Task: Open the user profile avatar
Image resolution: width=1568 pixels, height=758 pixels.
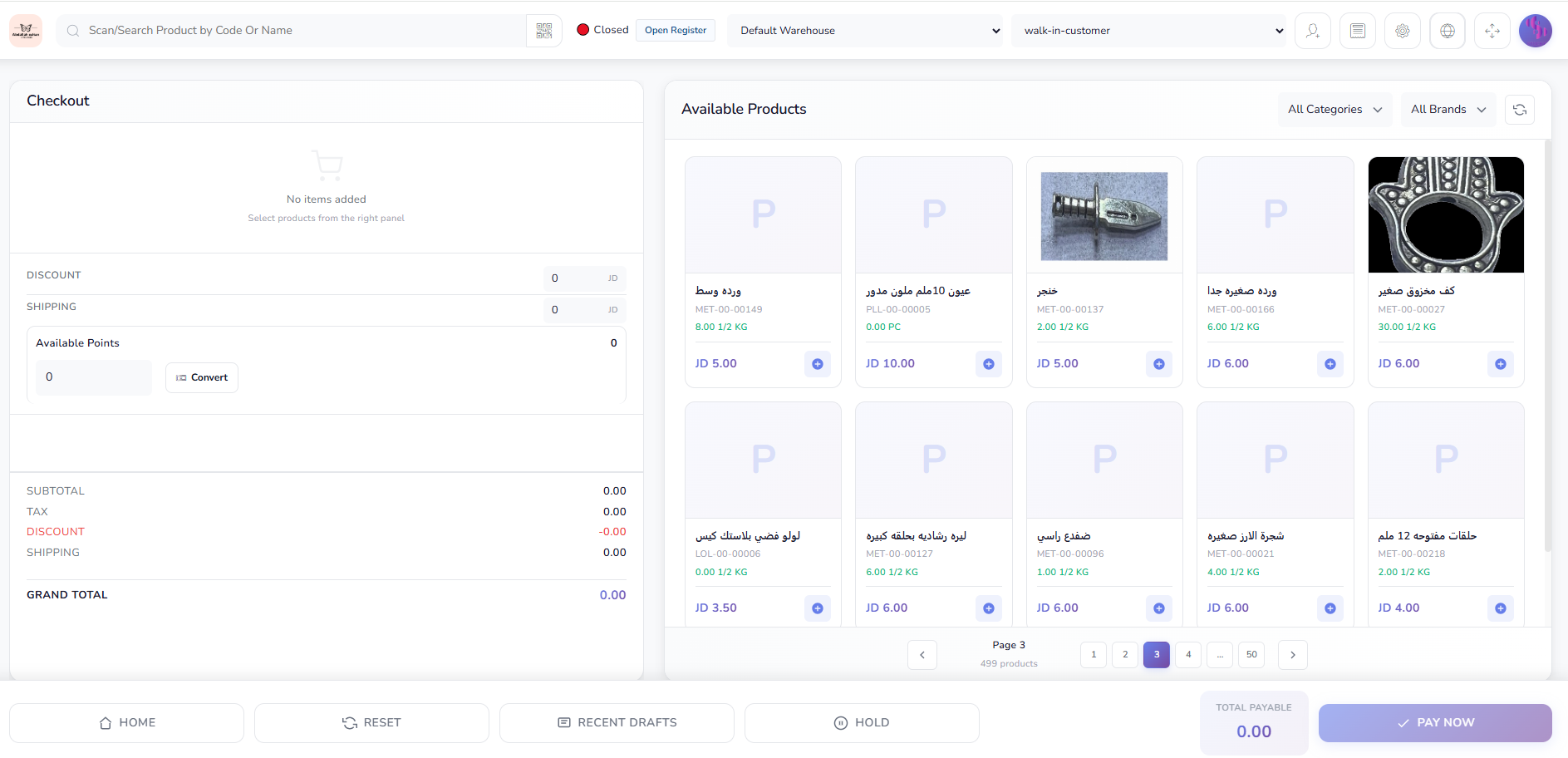Action: (x=1536, y=31)
